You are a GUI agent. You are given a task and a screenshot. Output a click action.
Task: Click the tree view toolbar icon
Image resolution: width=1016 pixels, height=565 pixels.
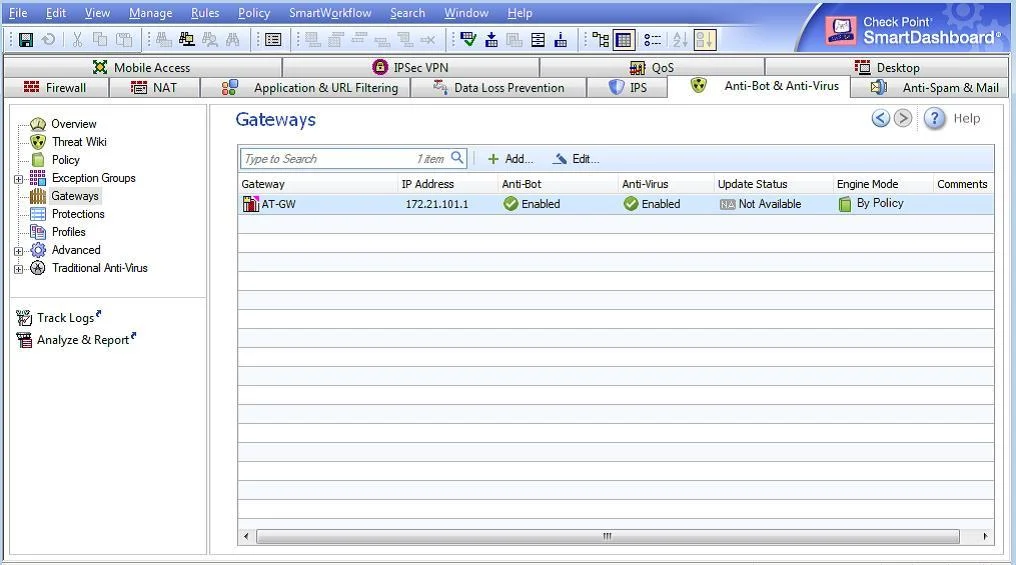click(601, 40)
